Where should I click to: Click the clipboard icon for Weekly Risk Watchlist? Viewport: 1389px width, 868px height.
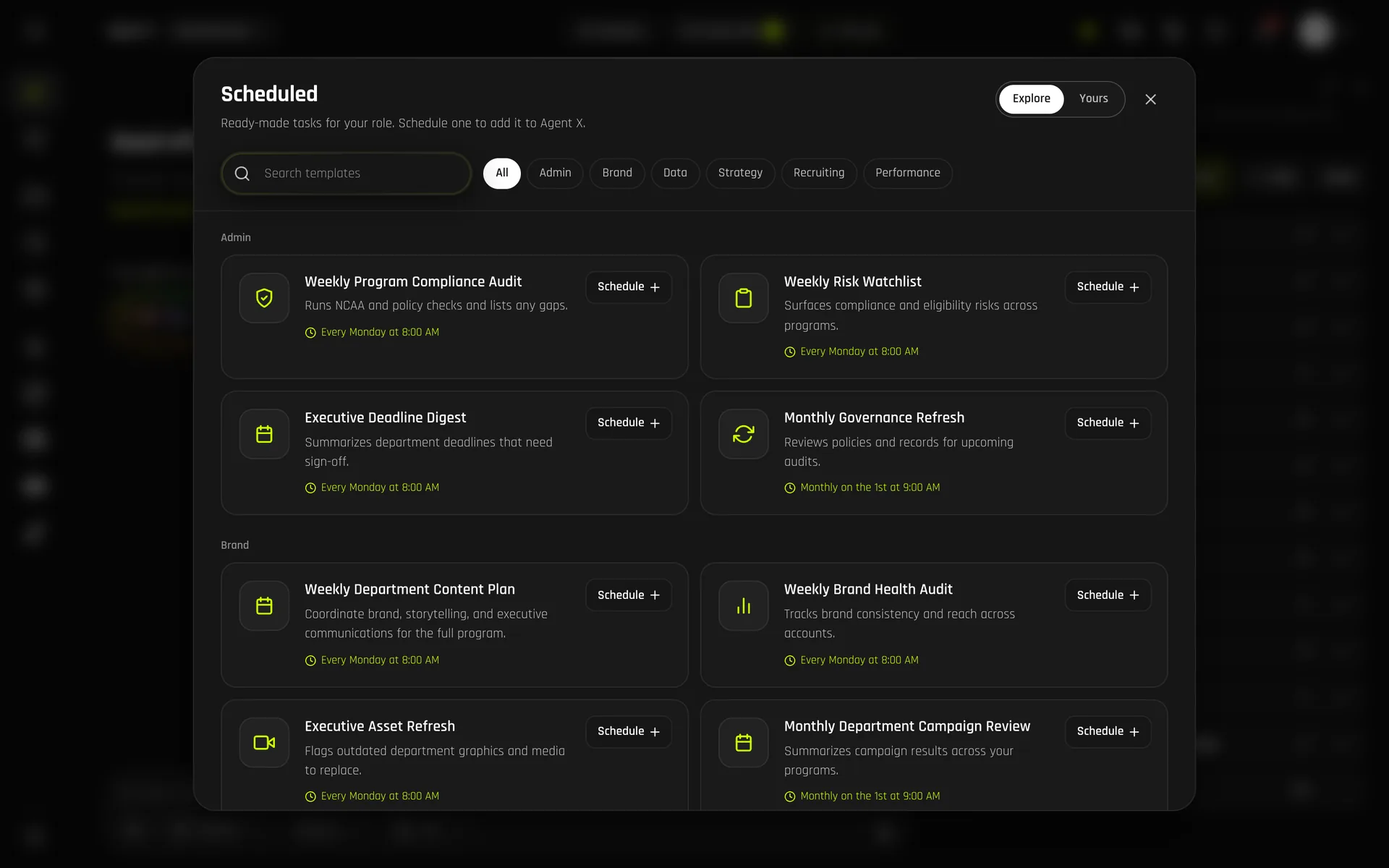point(744,298)
